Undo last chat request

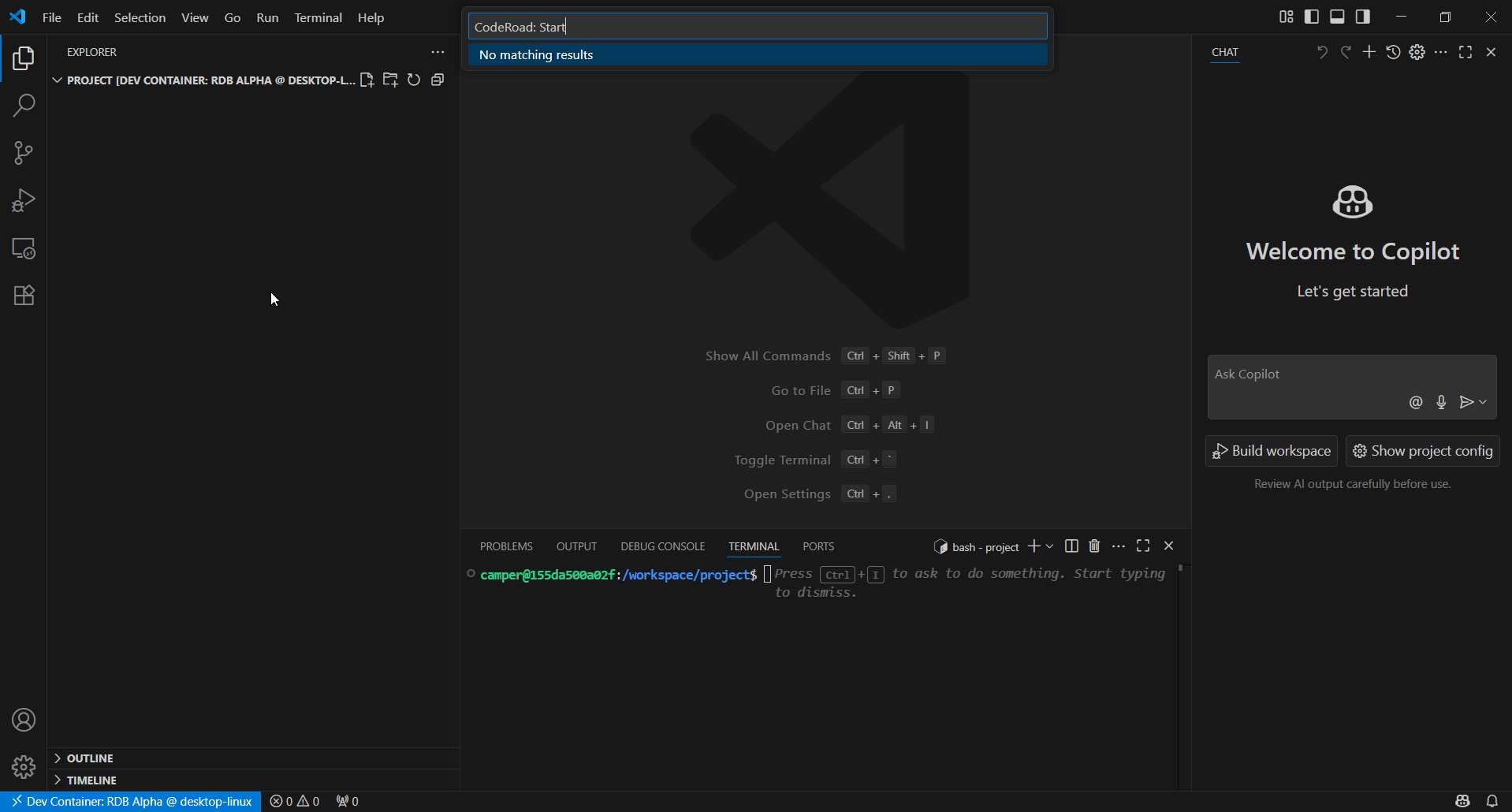1322,52
